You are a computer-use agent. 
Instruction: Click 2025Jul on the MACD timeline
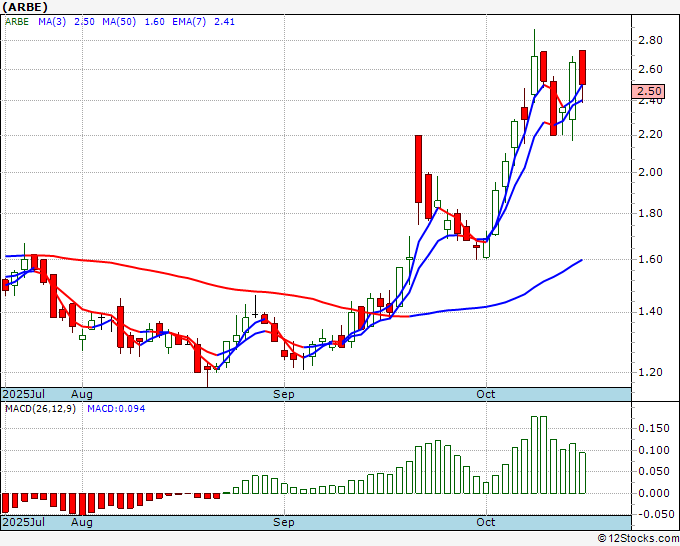point(24,522)
